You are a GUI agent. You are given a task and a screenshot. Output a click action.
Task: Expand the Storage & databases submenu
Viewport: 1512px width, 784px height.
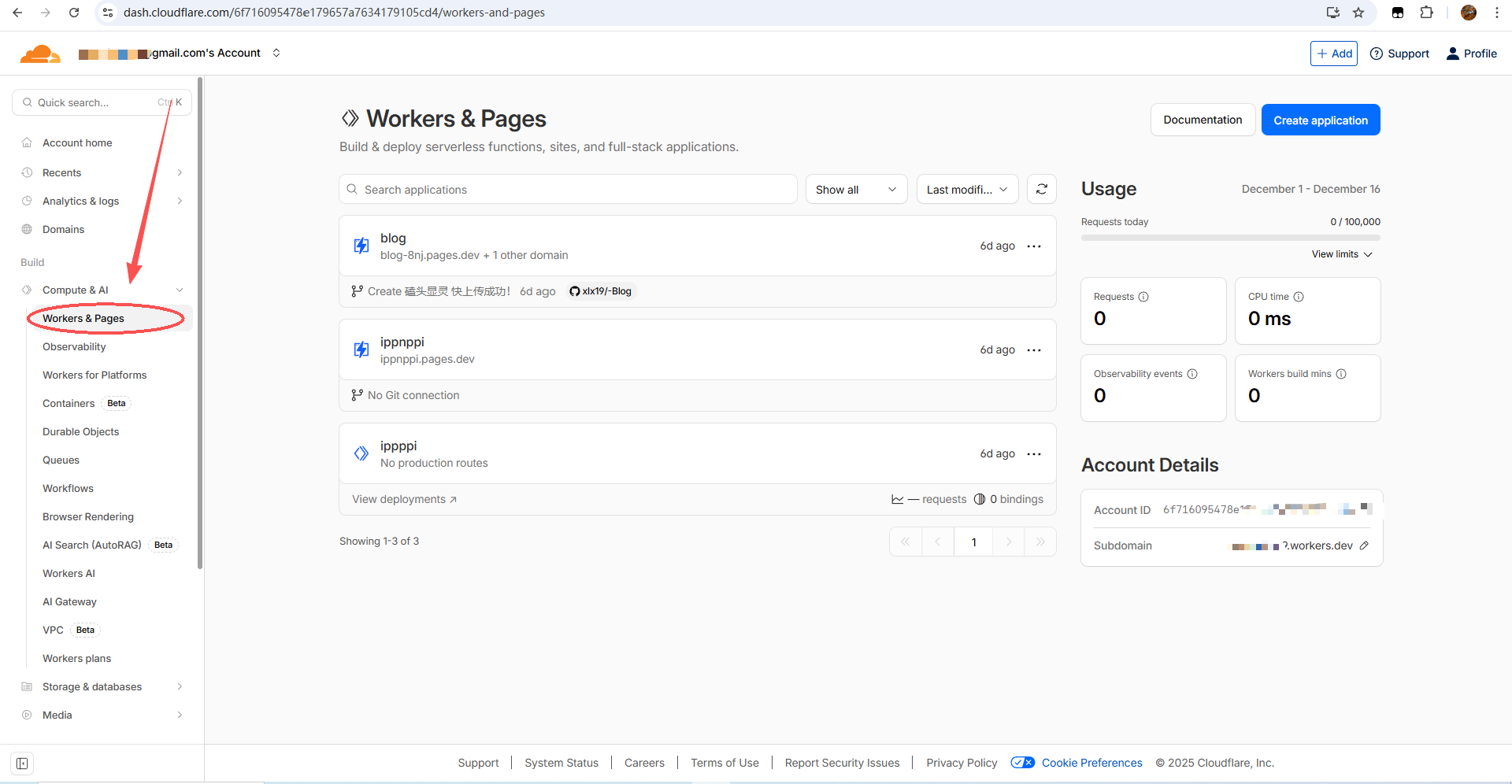coord(180,686)
